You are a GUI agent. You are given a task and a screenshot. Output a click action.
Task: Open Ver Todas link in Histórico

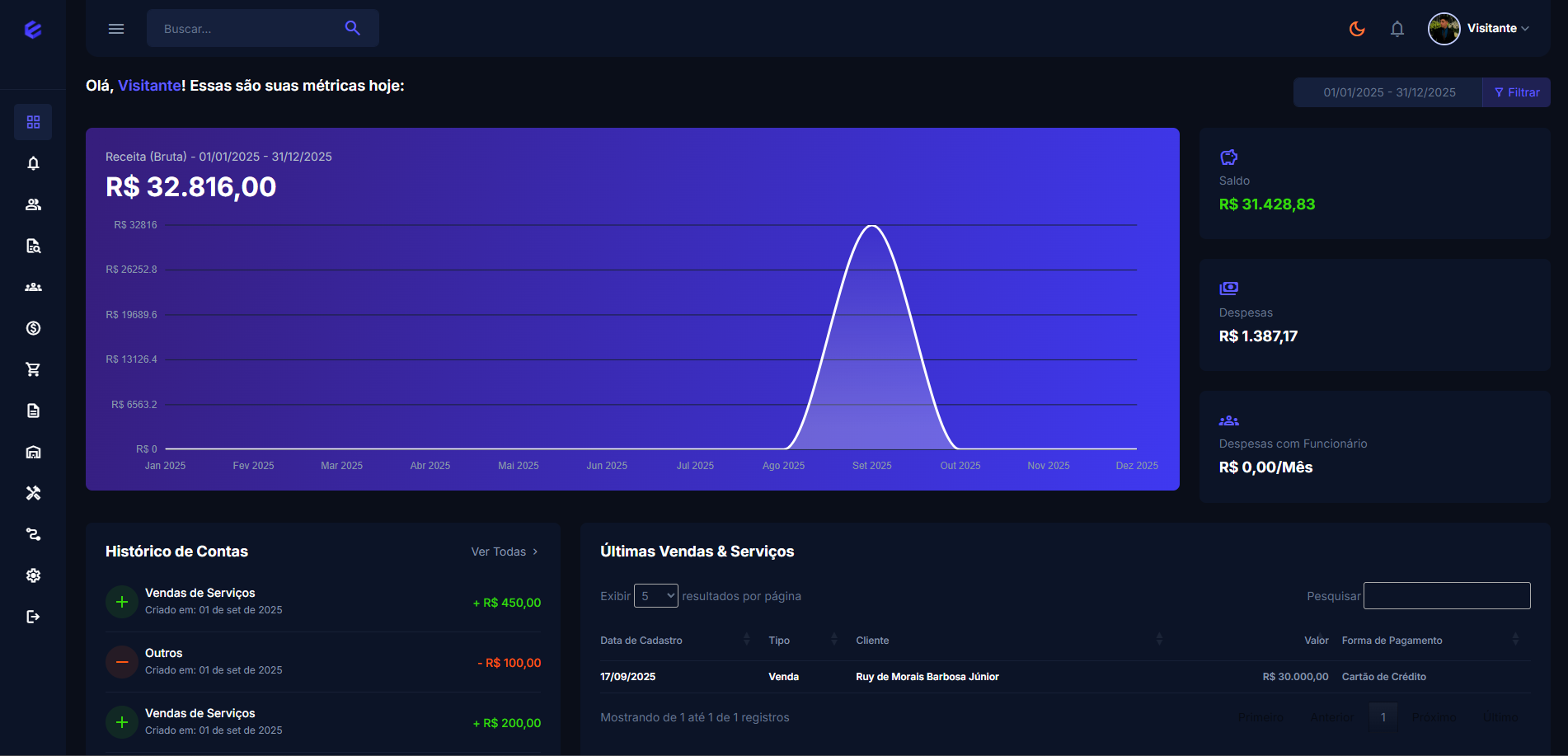[x=504, y=552]
